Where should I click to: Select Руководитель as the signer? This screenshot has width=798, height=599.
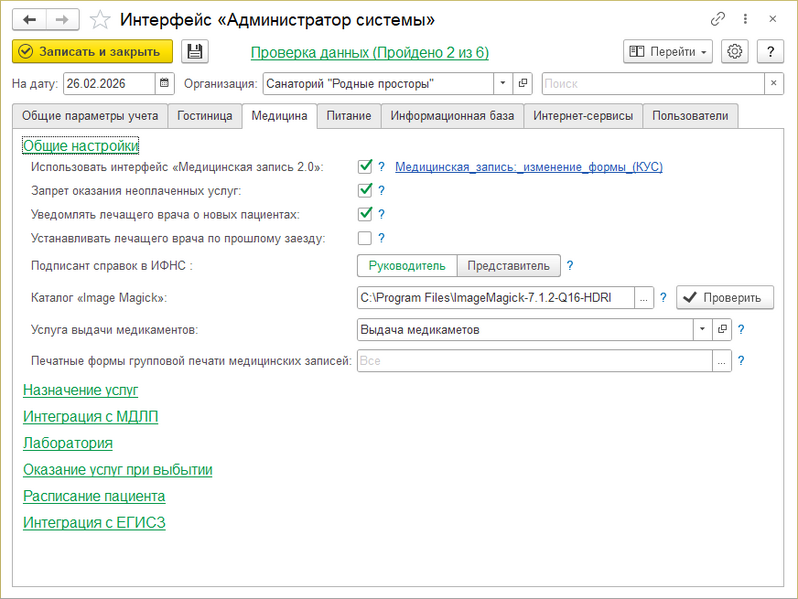pos(407,266)
